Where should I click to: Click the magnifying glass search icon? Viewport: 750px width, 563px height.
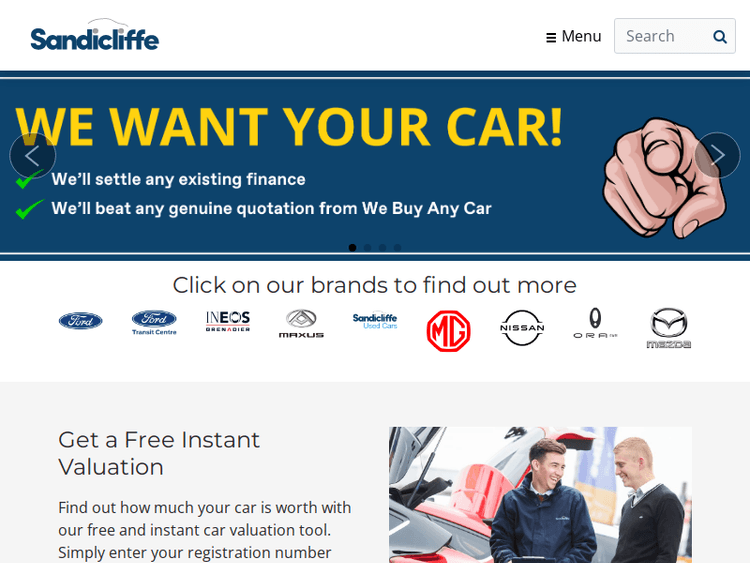(x=720, y=36)
